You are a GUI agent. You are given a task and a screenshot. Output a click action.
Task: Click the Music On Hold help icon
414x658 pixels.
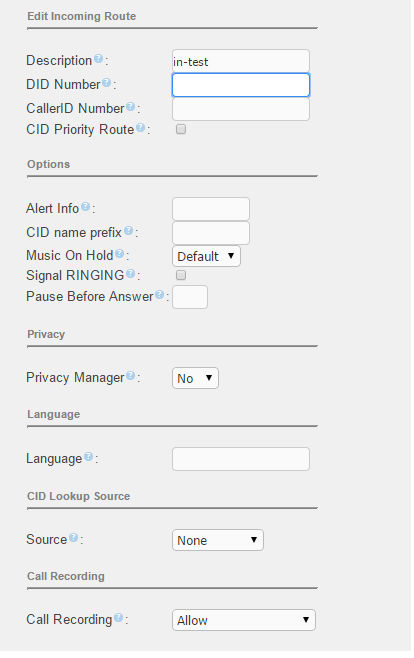[120, 253]
